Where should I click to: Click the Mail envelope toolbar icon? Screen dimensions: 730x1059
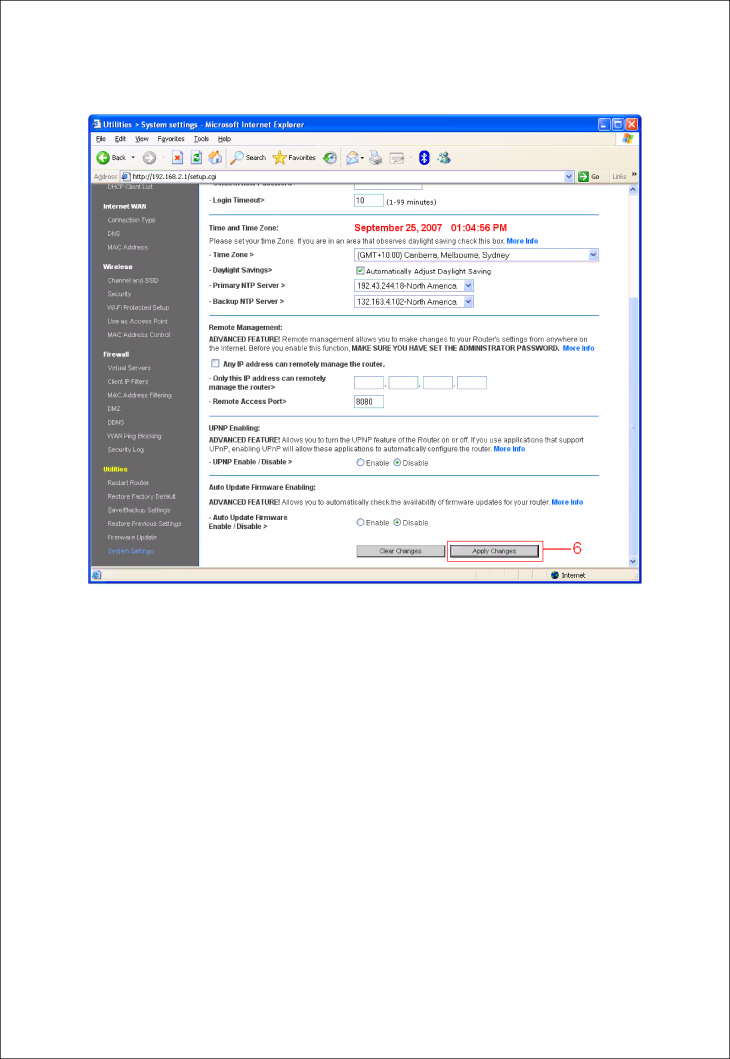pos(352,157)
